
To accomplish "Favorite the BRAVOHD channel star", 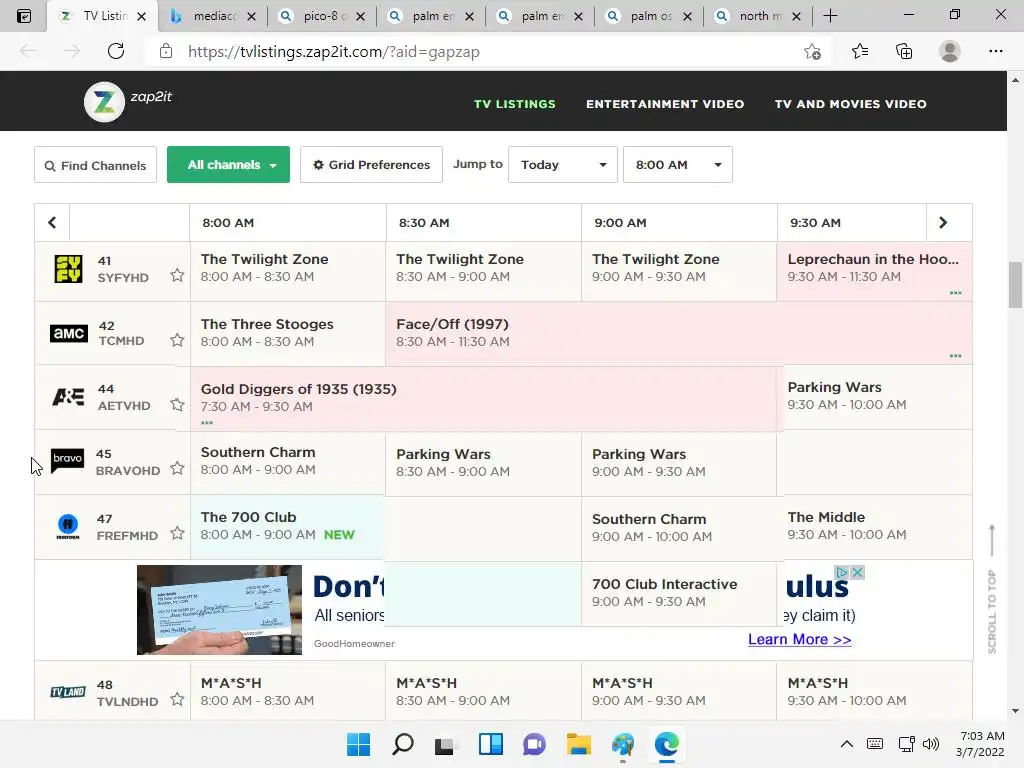I will tap(177, 468).
